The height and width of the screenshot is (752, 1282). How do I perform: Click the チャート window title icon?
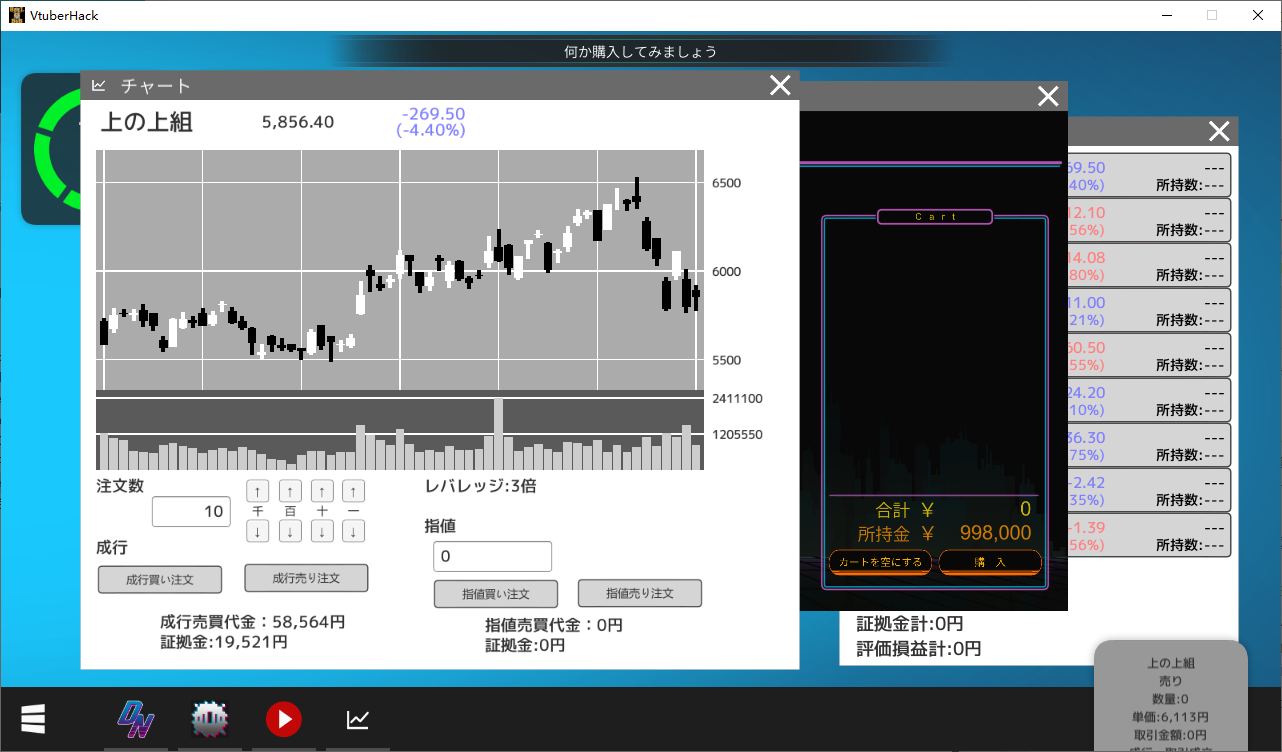(99, 86)
